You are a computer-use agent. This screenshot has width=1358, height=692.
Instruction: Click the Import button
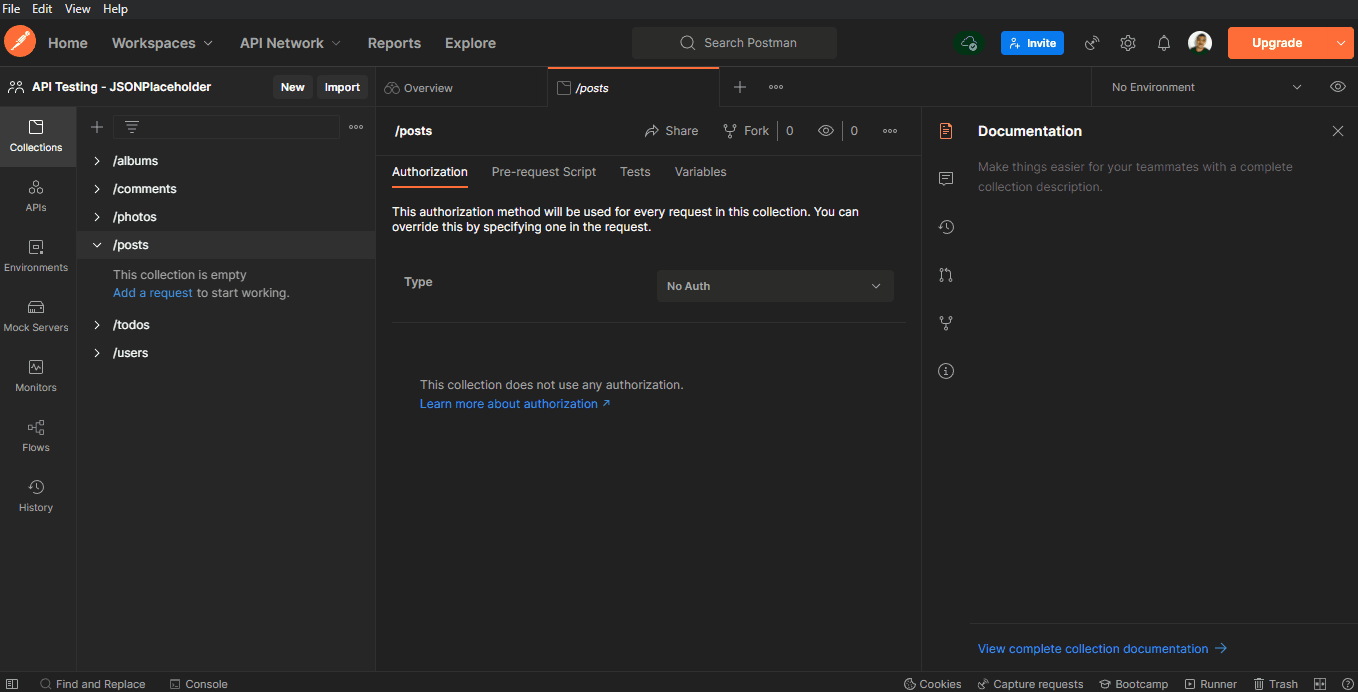click(342, 87)
